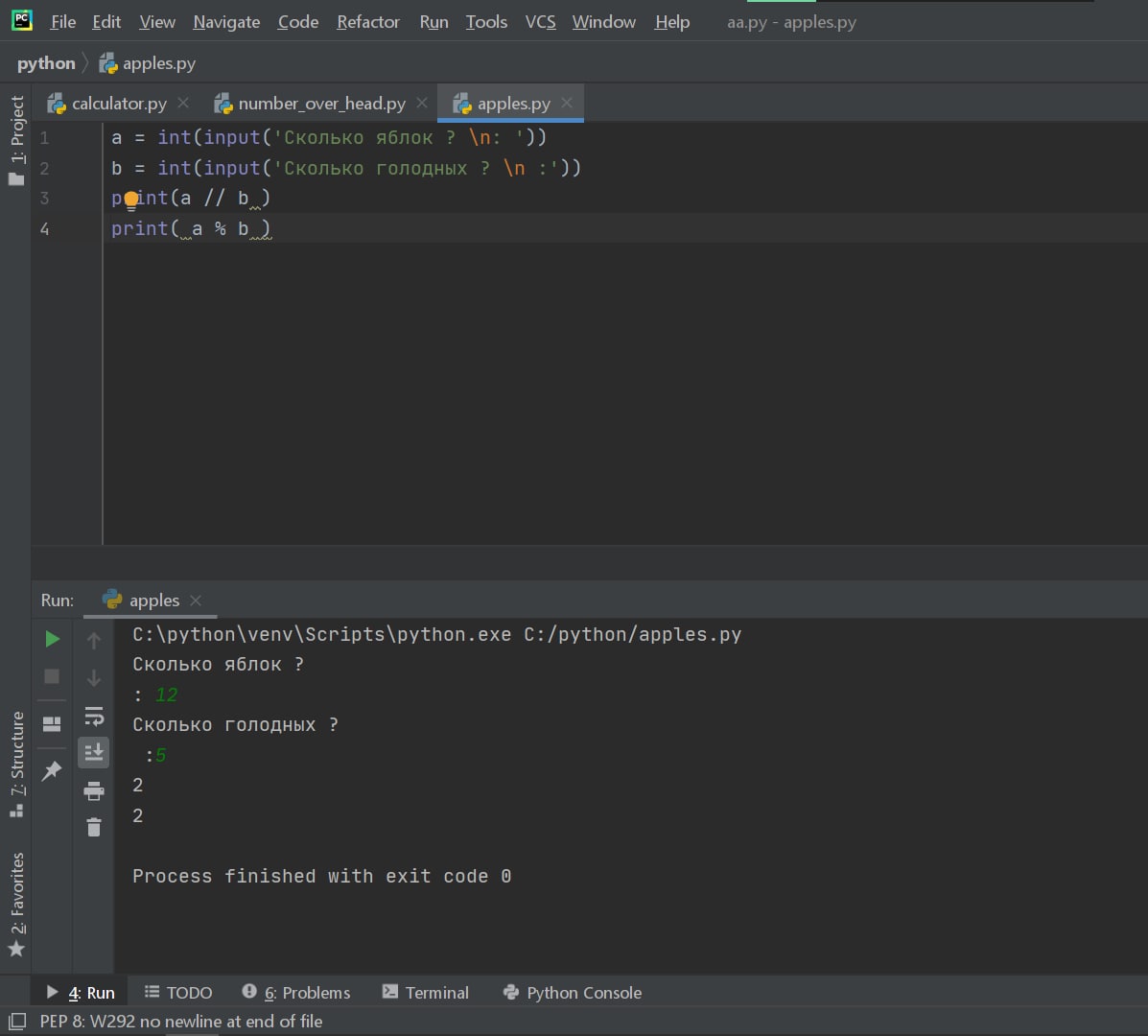This screenshot has height=1036, width=1148.
Task: Click the yellow lightbulb intention icon
Action: point(131,200)
